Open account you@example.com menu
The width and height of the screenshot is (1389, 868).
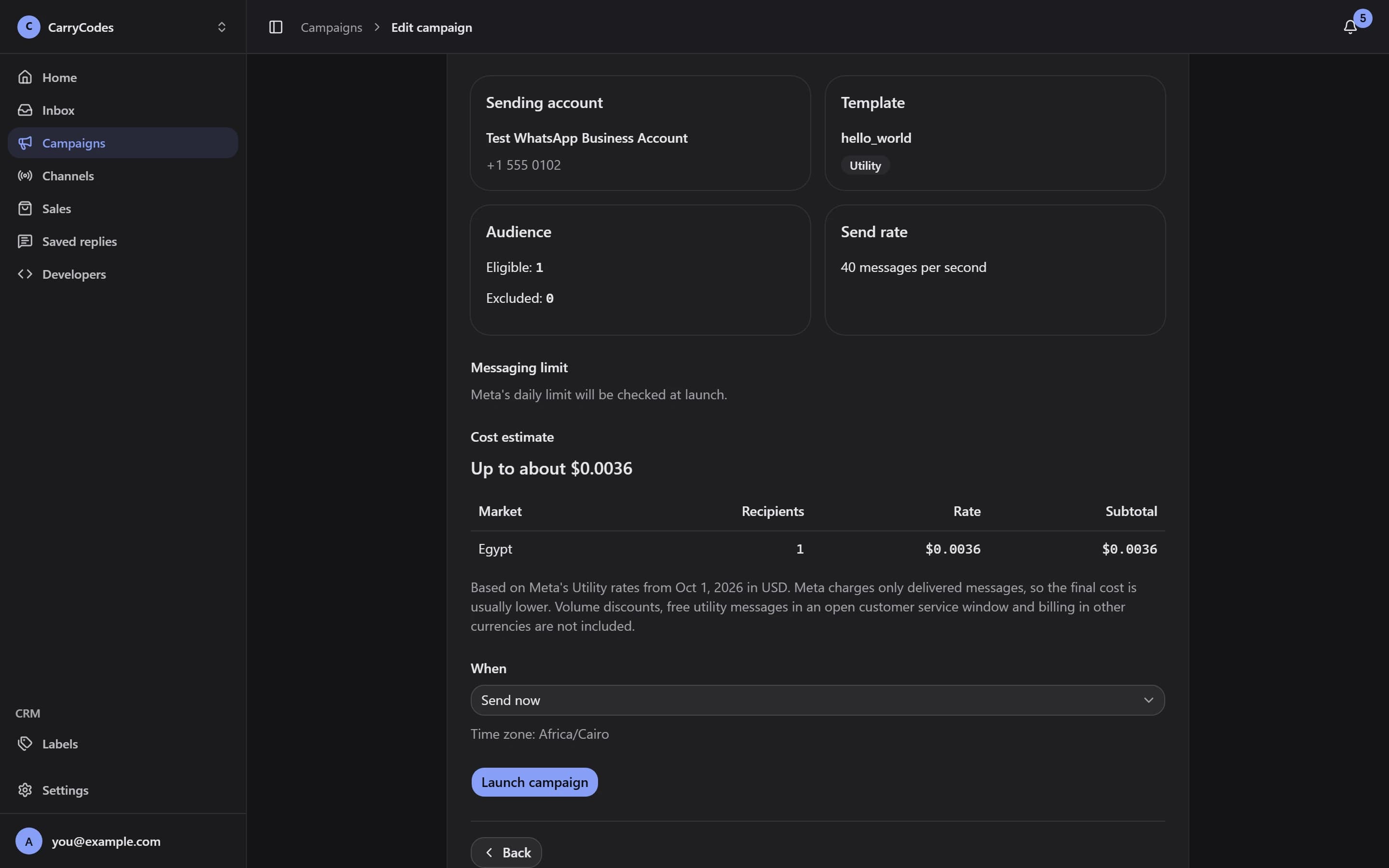coord(123,841)
